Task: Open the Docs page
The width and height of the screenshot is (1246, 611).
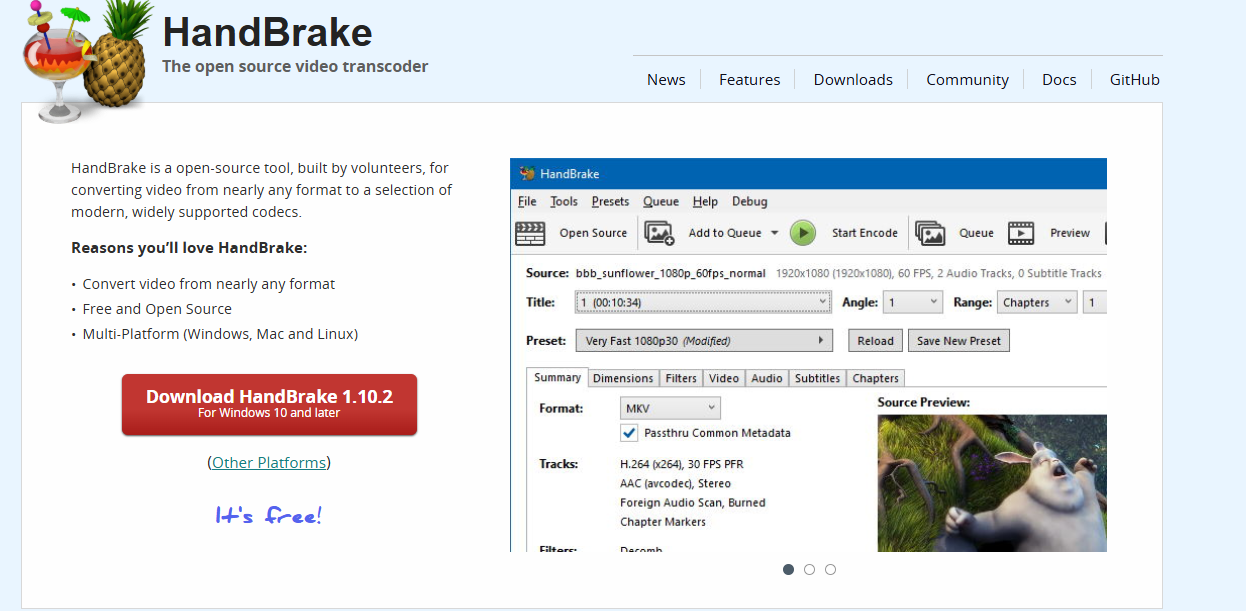Action: 1059,80
